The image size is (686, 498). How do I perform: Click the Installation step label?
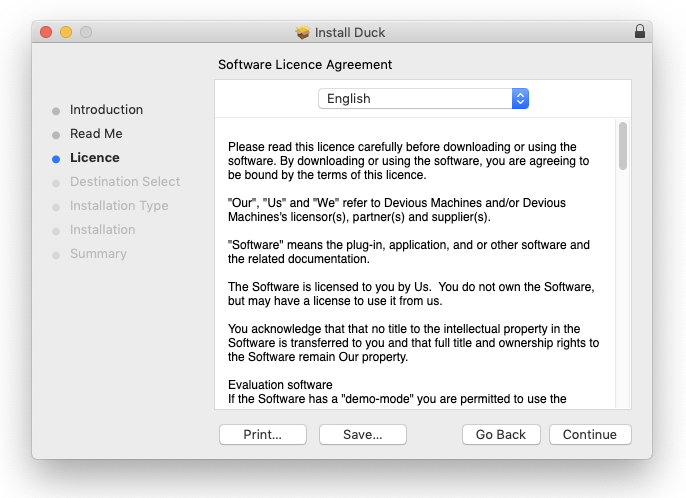tap(102, 230)
